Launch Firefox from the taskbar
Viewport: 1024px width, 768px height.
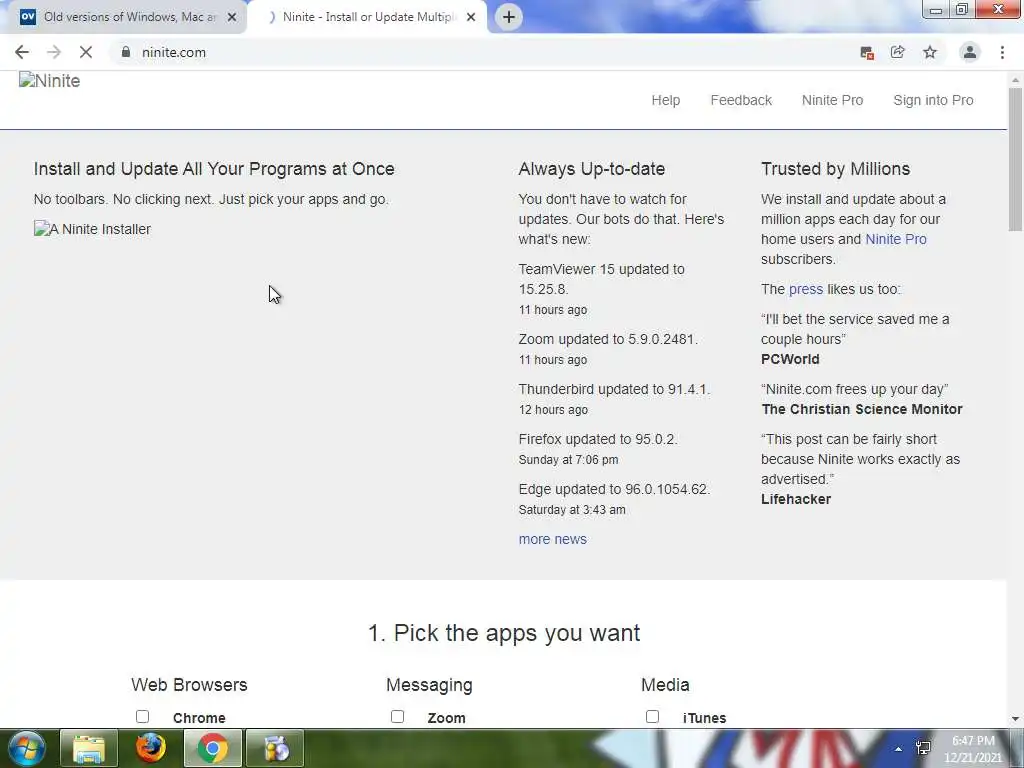click(151, 748)
